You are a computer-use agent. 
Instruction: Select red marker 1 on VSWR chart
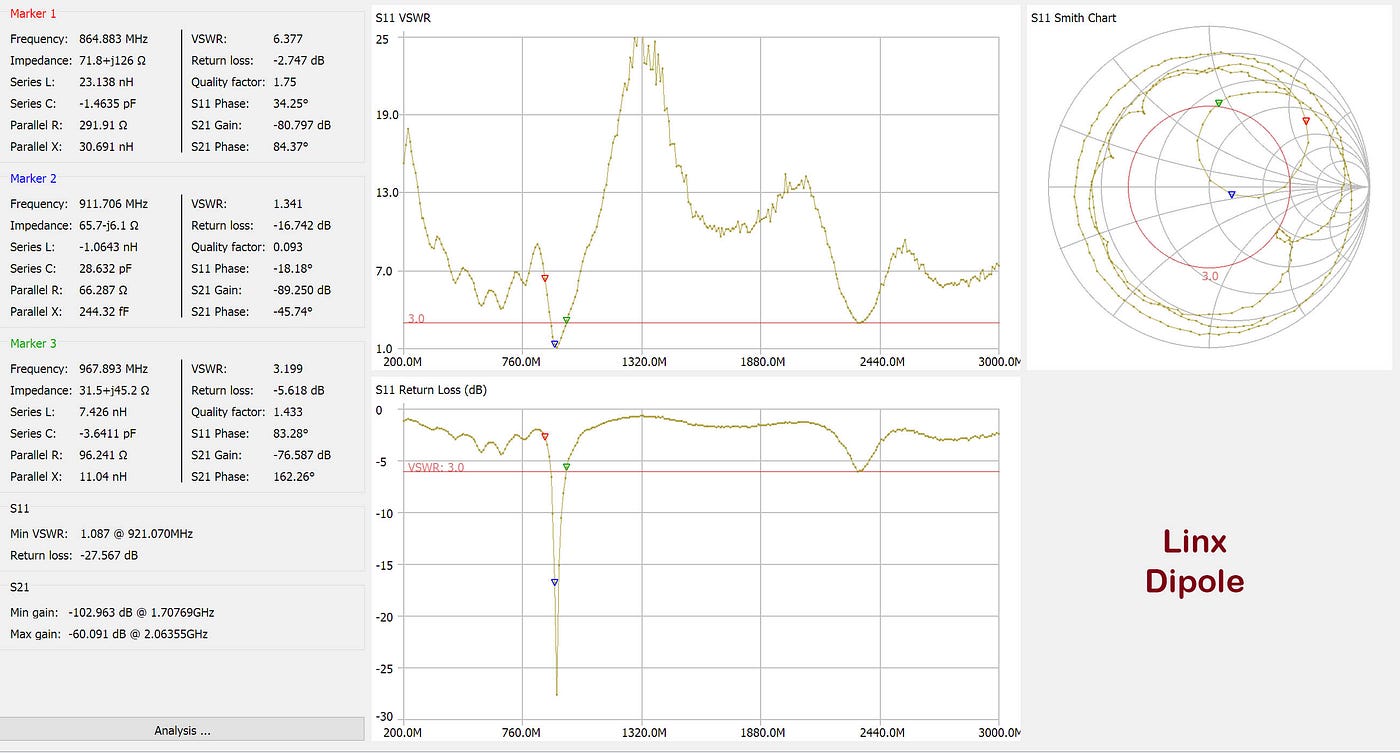[x=545, y=278]
